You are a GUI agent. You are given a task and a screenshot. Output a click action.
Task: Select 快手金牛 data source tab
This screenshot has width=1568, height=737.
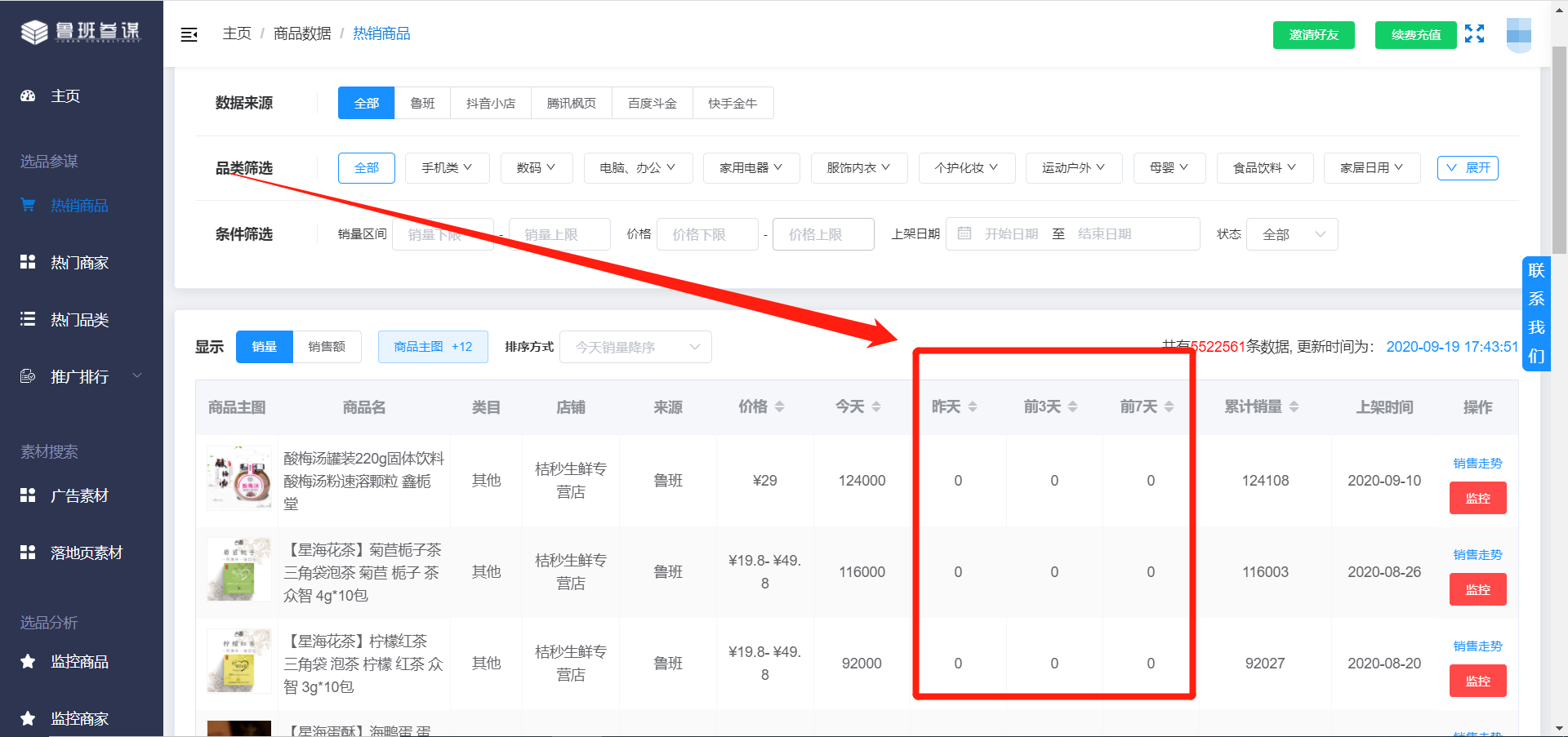pyautogui.click(x=733, y=103)
